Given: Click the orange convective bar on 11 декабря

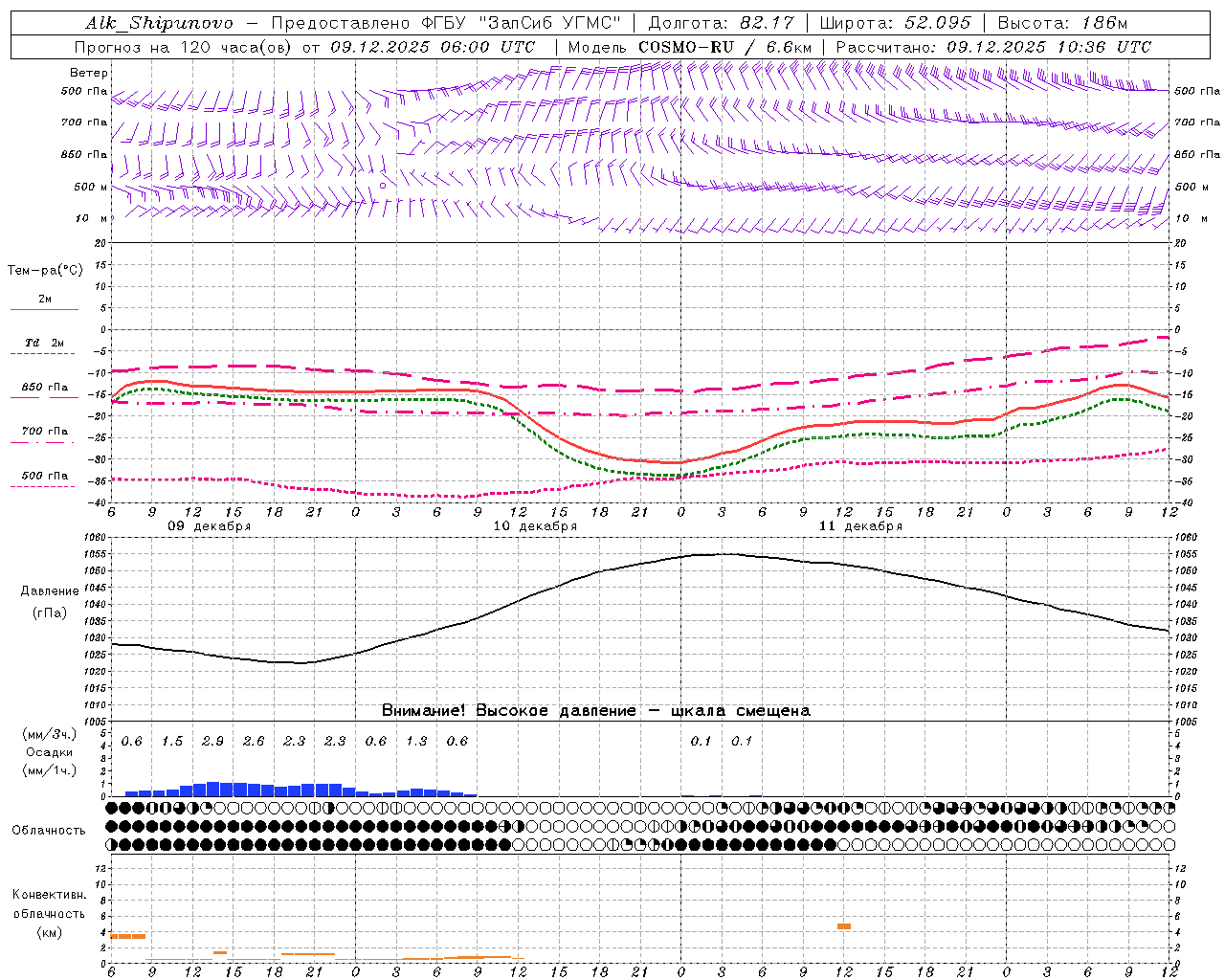Looking at the screenshot, I should tap(844, 926).
